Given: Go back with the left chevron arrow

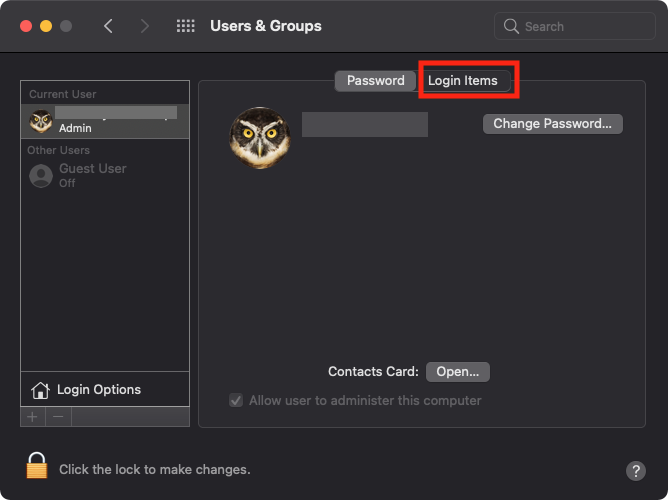Looking at the screenshot, I should [x=108, y=26].
